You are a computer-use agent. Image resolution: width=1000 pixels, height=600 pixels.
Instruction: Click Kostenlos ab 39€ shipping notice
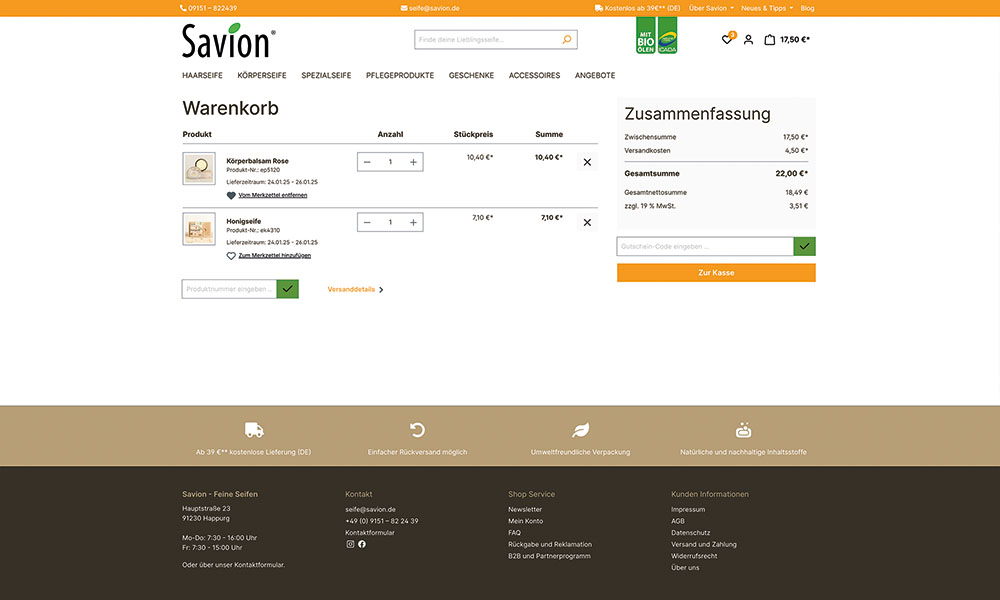(638, 8)
